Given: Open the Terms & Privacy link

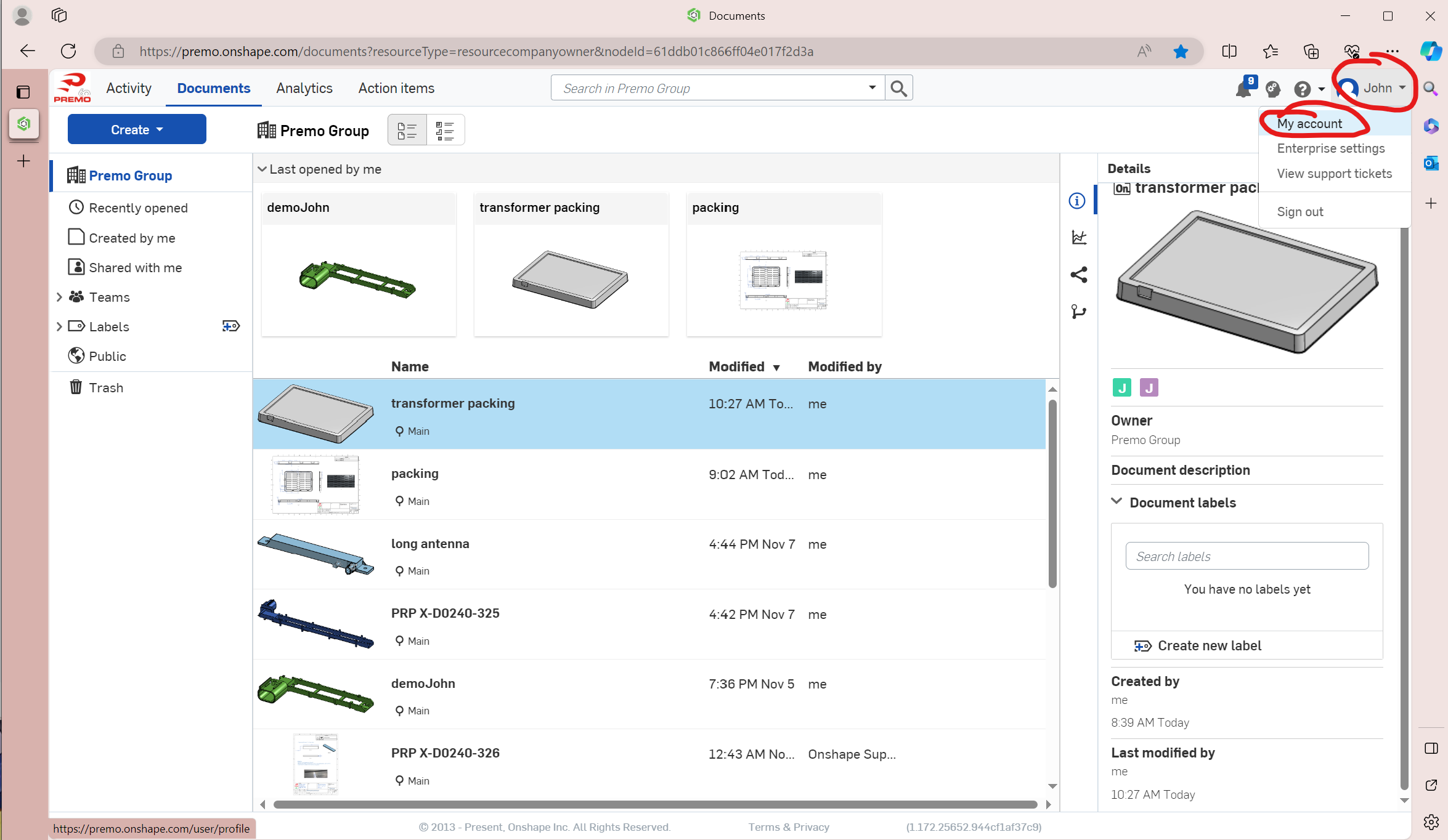Looking at the screenshot, I should (788, 827).
